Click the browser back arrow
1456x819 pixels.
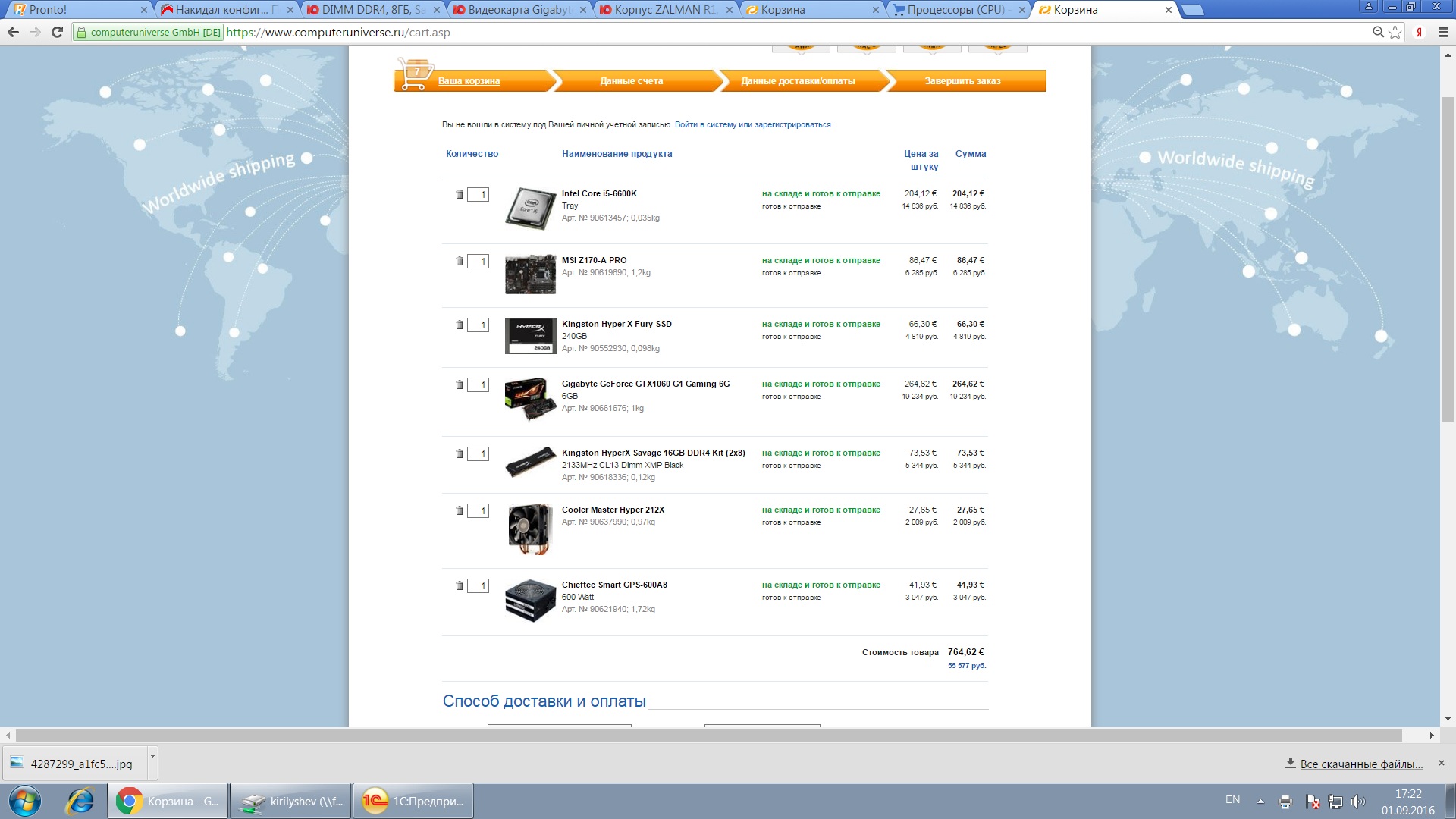(13, 32)
